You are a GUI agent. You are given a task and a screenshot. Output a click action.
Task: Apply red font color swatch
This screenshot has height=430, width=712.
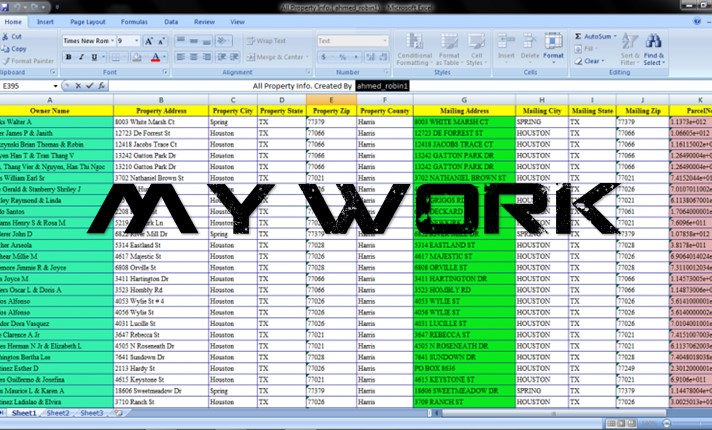point(155,57)
